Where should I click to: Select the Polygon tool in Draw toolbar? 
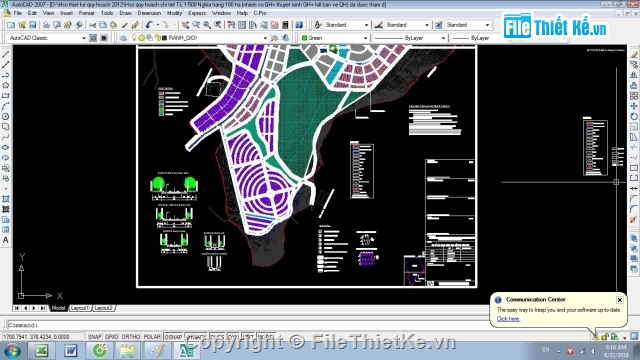coord(6,85)
